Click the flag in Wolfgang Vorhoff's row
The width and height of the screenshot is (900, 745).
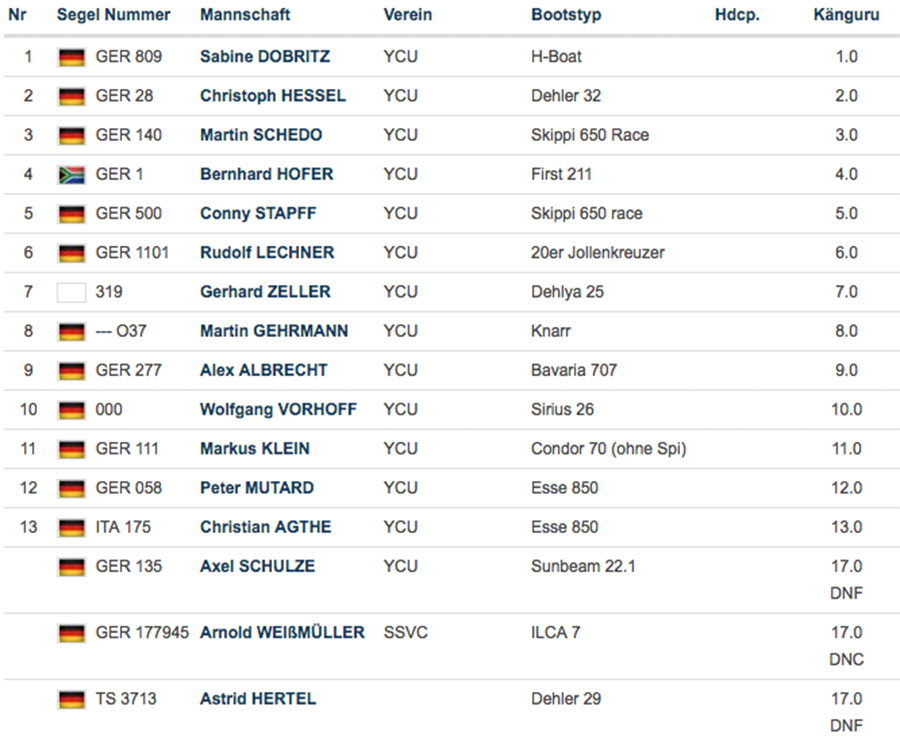point(71,410)
